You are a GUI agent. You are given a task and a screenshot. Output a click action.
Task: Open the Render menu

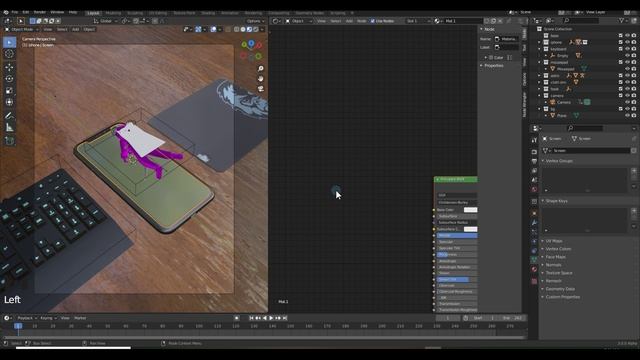click(40, 12)
